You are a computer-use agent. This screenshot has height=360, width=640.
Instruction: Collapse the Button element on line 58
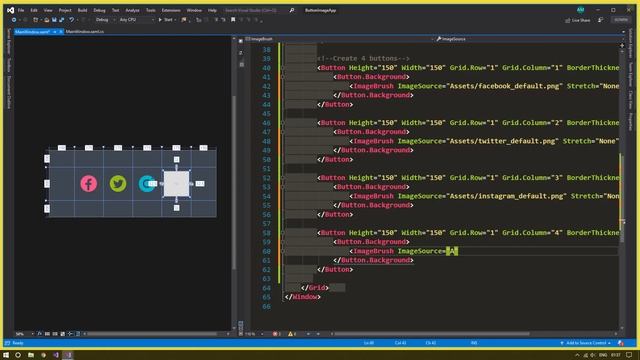pos(282,233)
